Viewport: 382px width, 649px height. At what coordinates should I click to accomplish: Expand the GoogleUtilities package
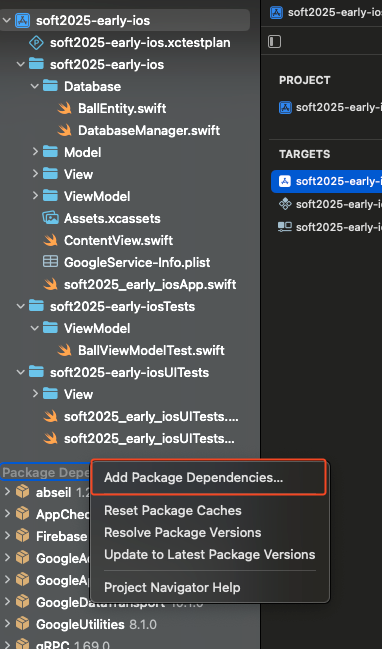pyautogui.click(x=7, y=624)
